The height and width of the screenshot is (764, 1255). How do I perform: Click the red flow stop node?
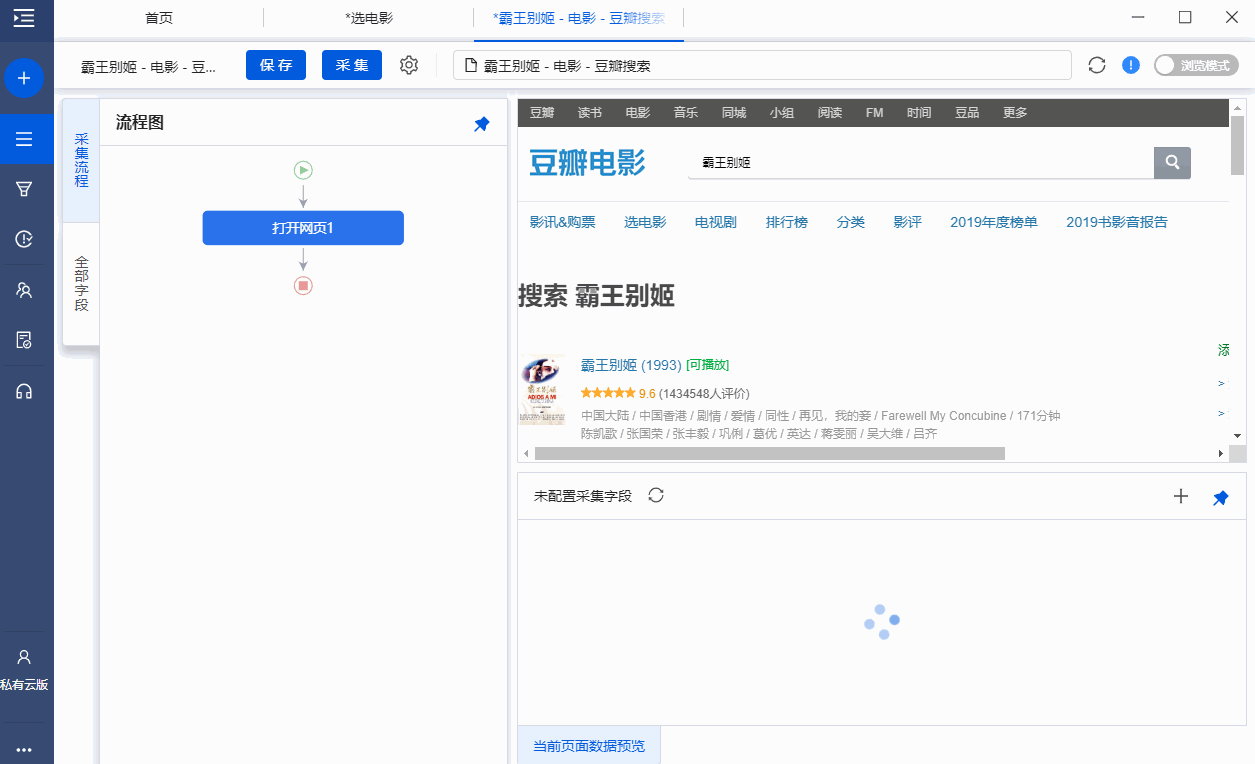coord(303,286)
